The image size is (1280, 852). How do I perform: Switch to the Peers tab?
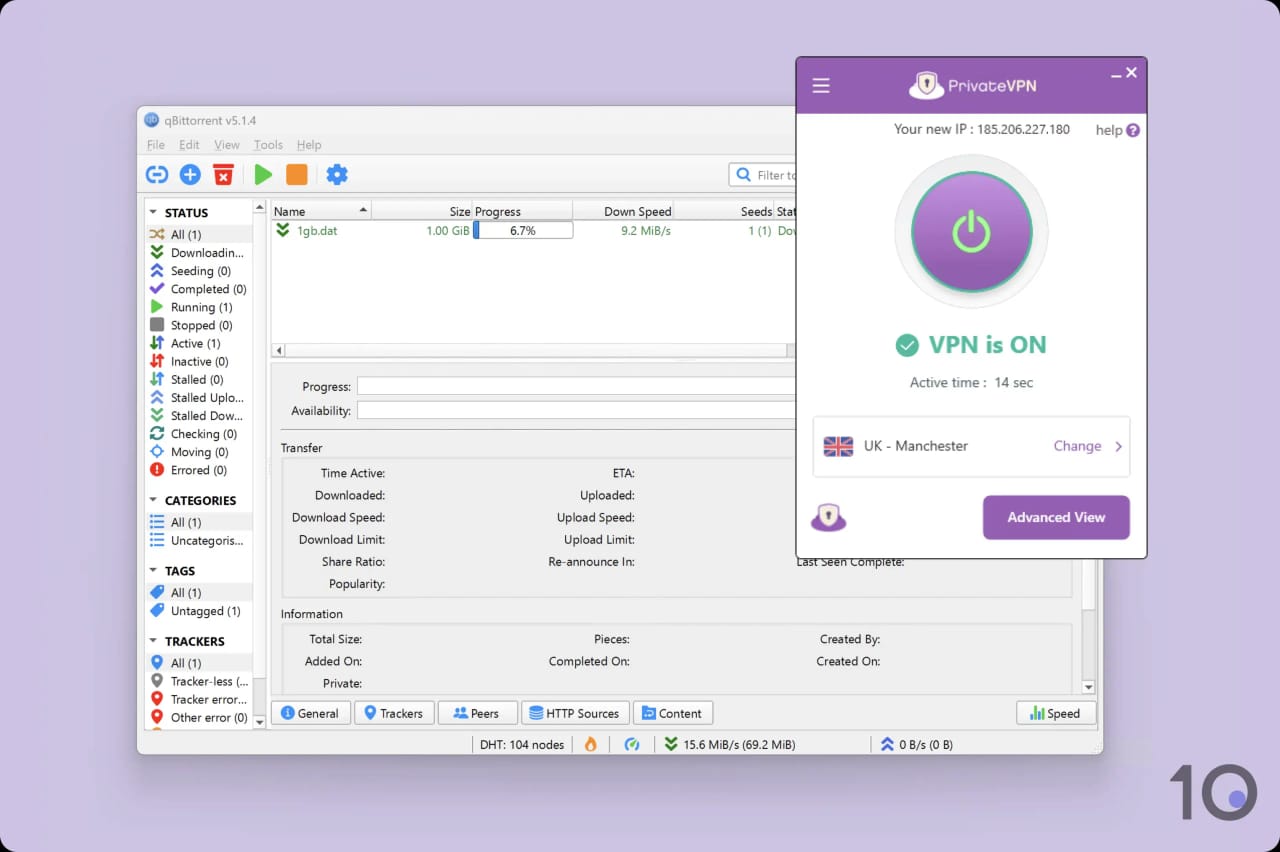click(477, 713)
